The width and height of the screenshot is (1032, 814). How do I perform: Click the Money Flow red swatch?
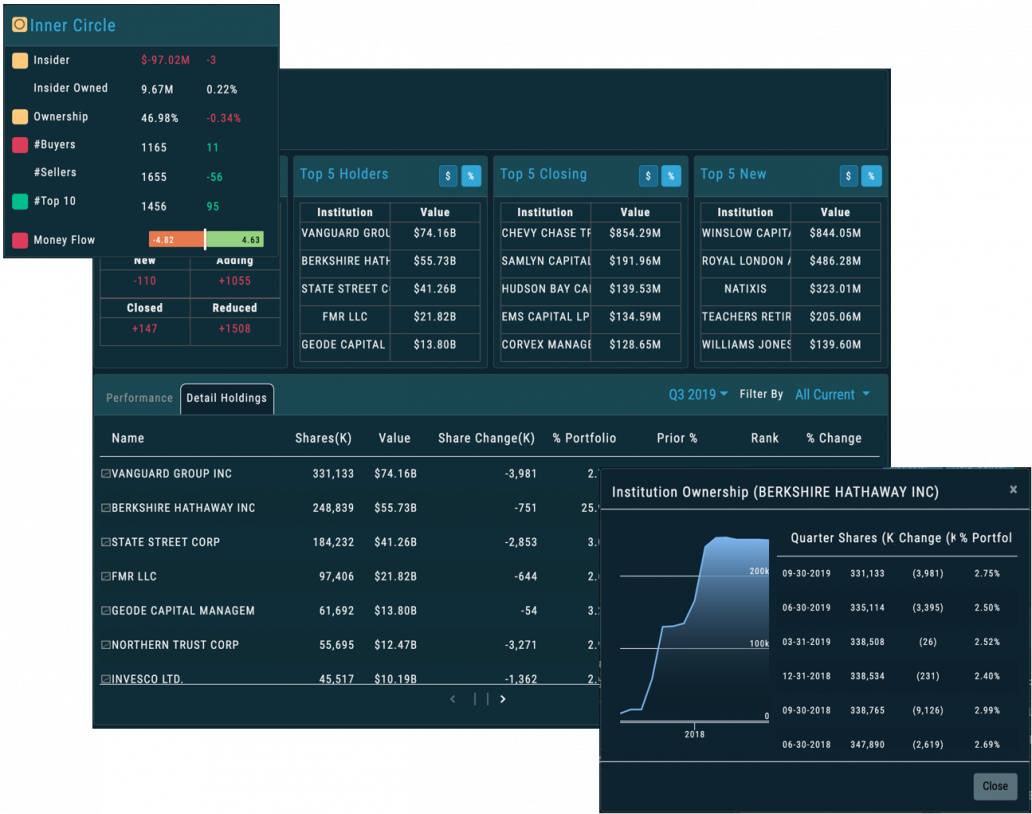click(20, 240)
